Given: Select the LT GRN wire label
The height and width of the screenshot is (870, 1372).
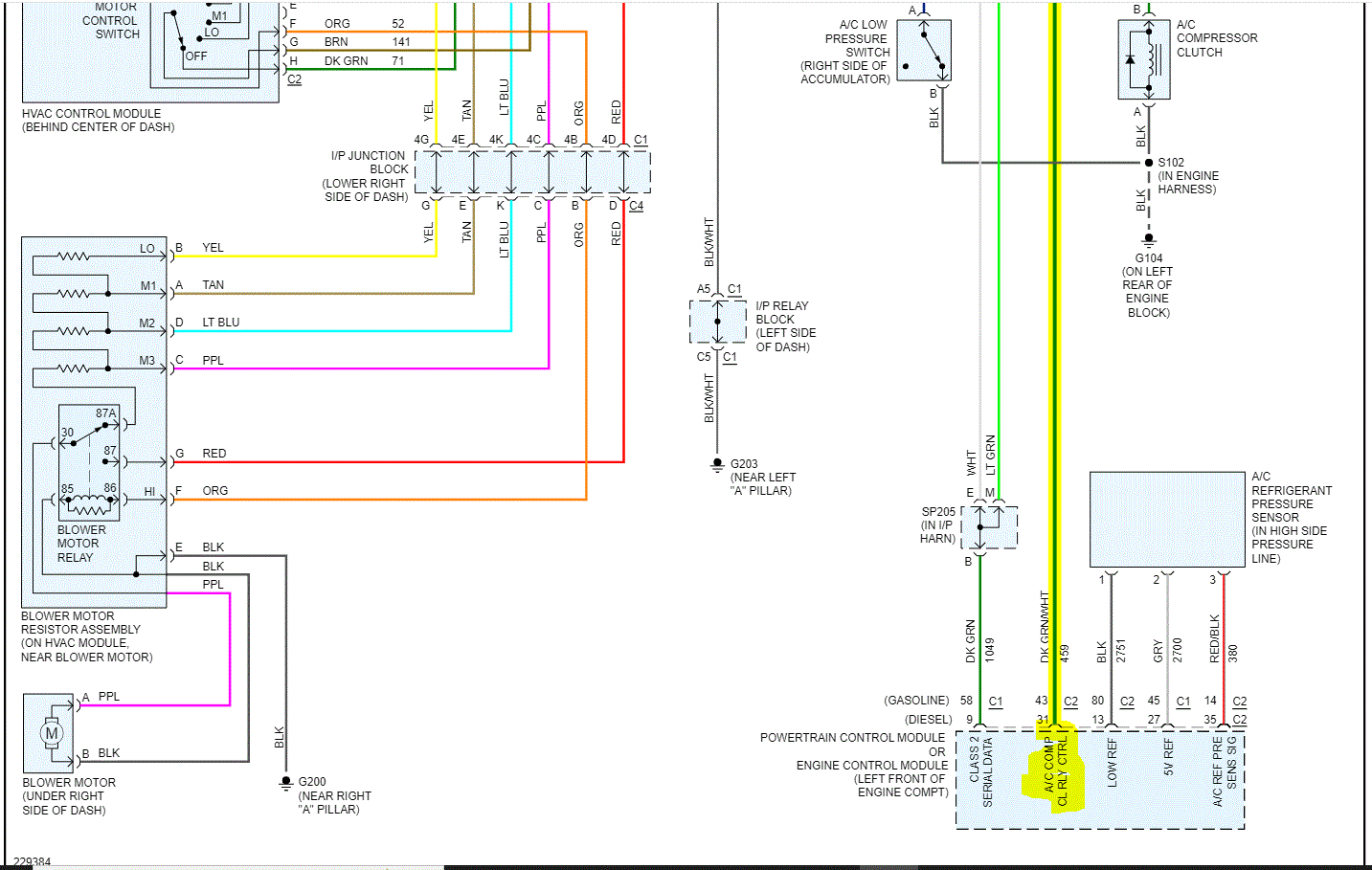Looking at the screenshot, I should click(990, 456).
